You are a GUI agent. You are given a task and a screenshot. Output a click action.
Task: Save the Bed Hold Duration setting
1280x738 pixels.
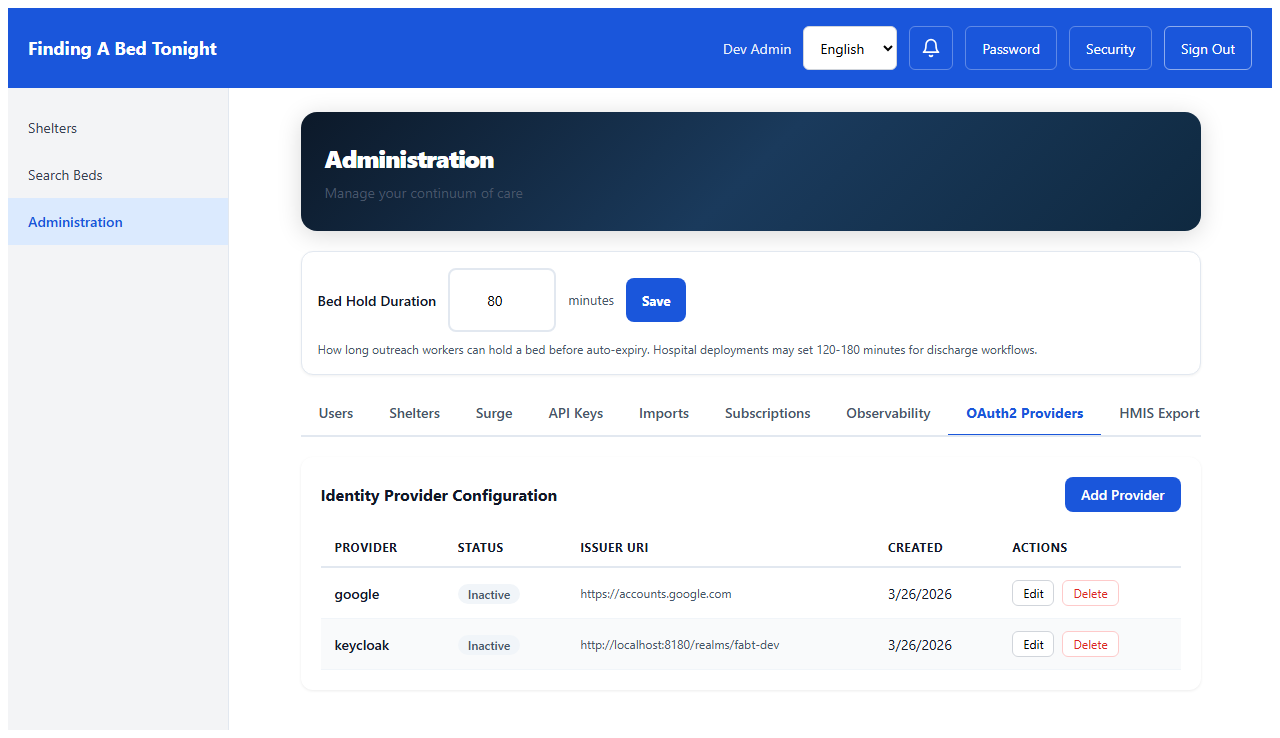pyautogui.click(x=655, y=300)
